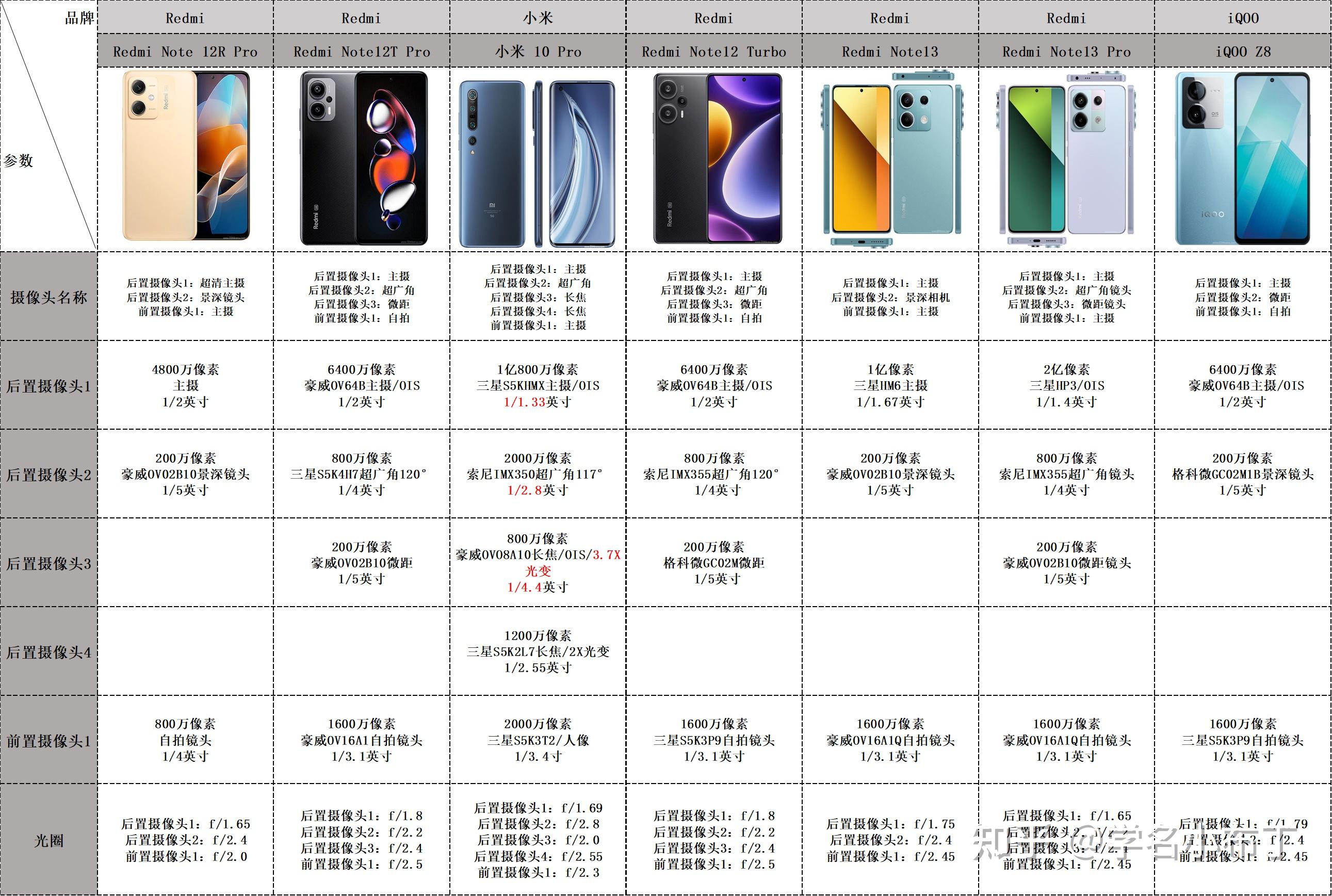This screenshot has height=896, width=1332.
Task: Click the 4800万像素 主摄 cell
Action: click(x=185, y=386)
